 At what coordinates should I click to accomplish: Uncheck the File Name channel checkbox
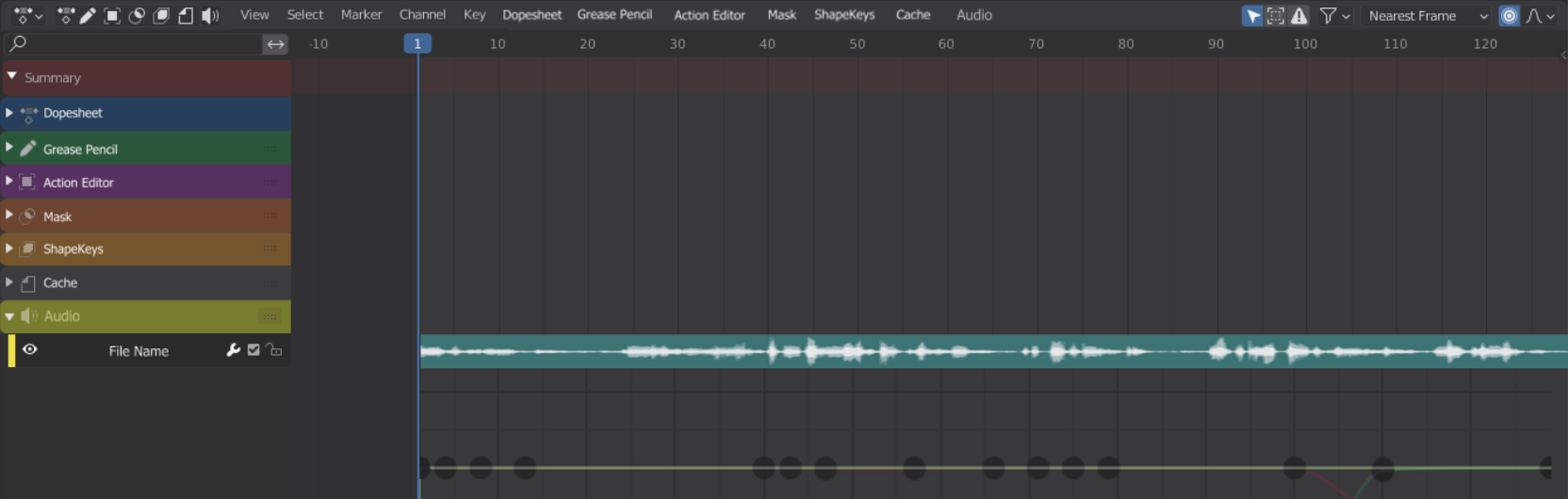[x=253, y=350]
